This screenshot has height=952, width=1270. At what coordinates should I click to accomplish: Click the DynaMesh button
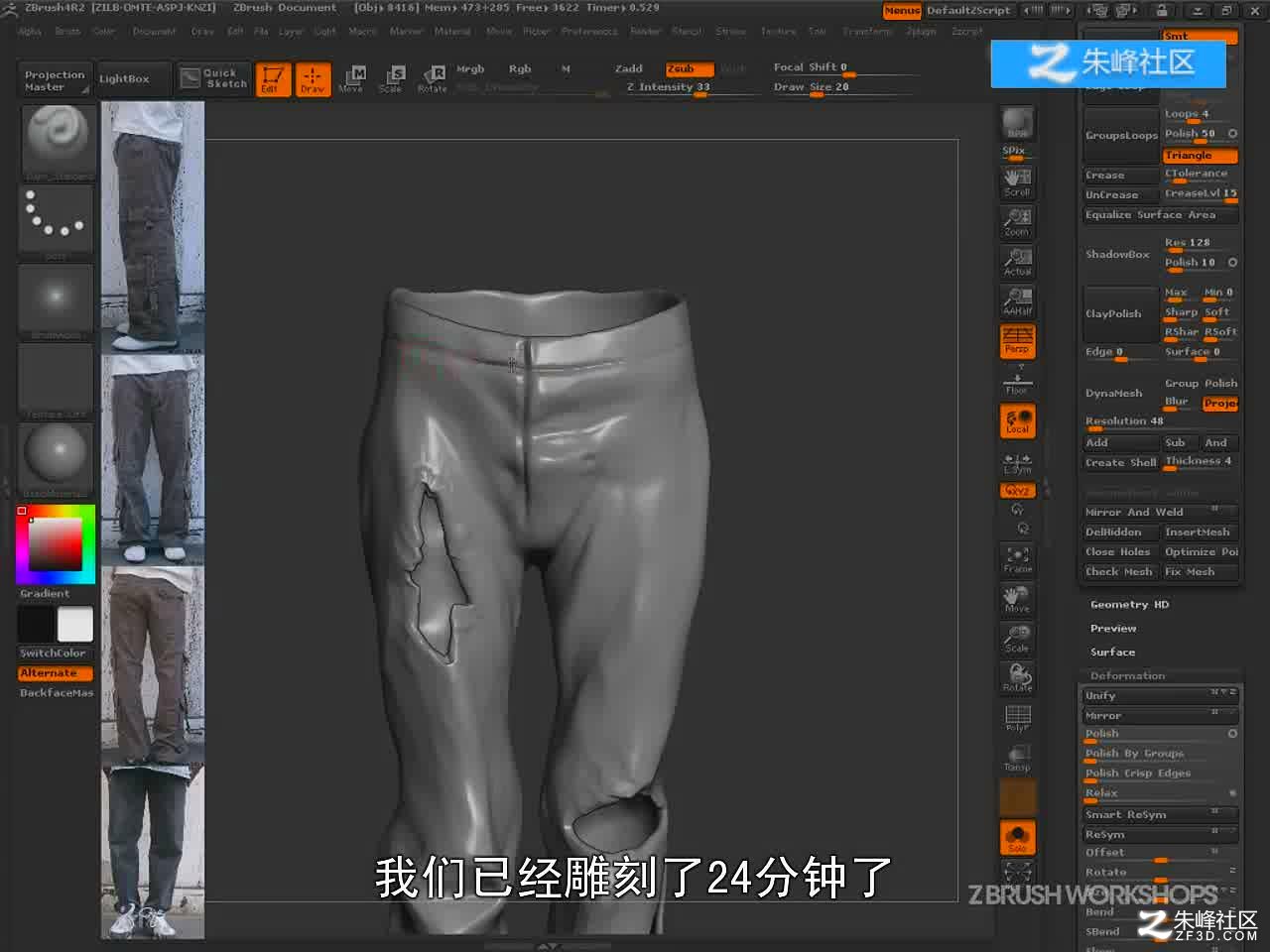[x=1121, y=393]
